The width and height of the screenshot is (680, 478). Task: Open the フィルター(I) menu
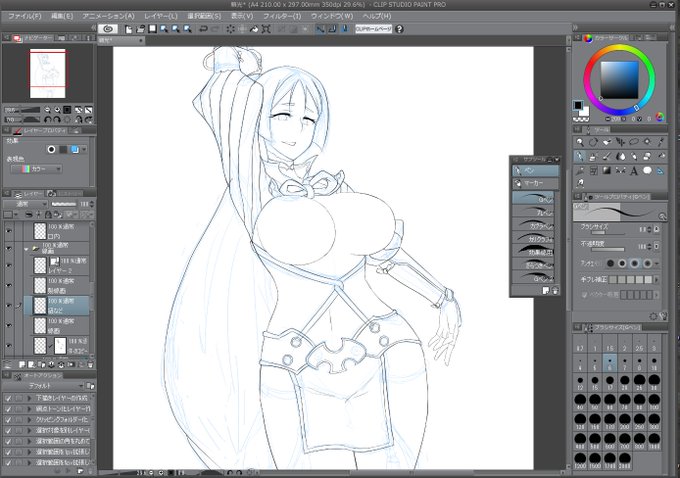point(282,16)
